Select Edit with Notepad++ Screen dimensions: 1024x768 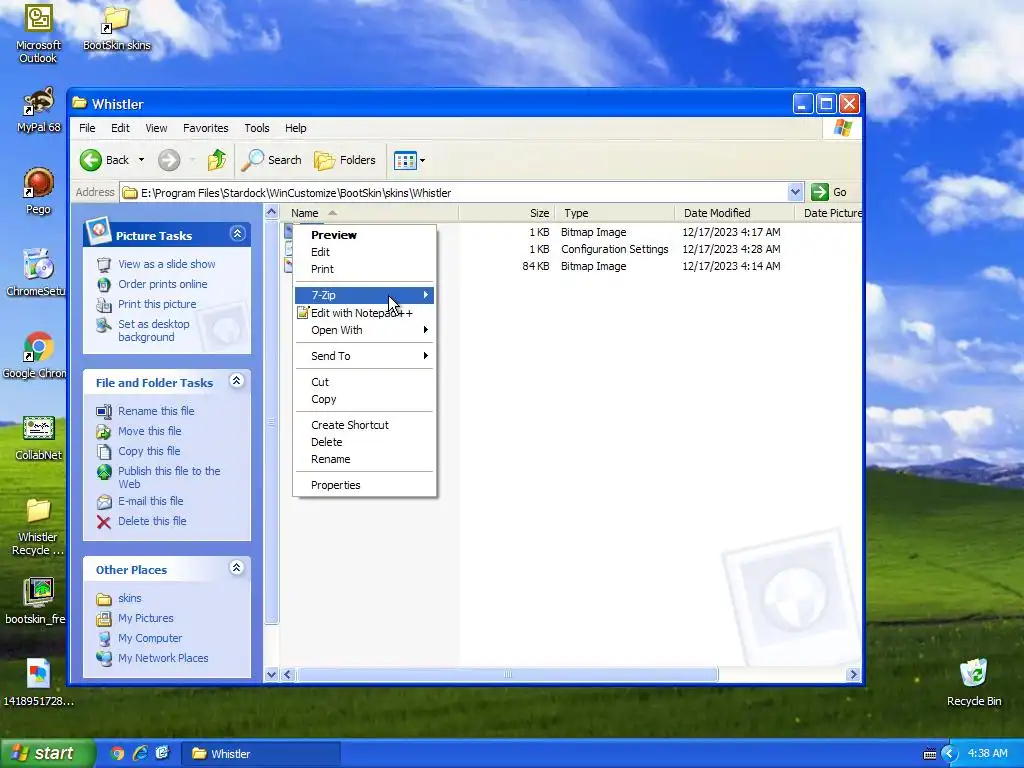tap(364, 313)
